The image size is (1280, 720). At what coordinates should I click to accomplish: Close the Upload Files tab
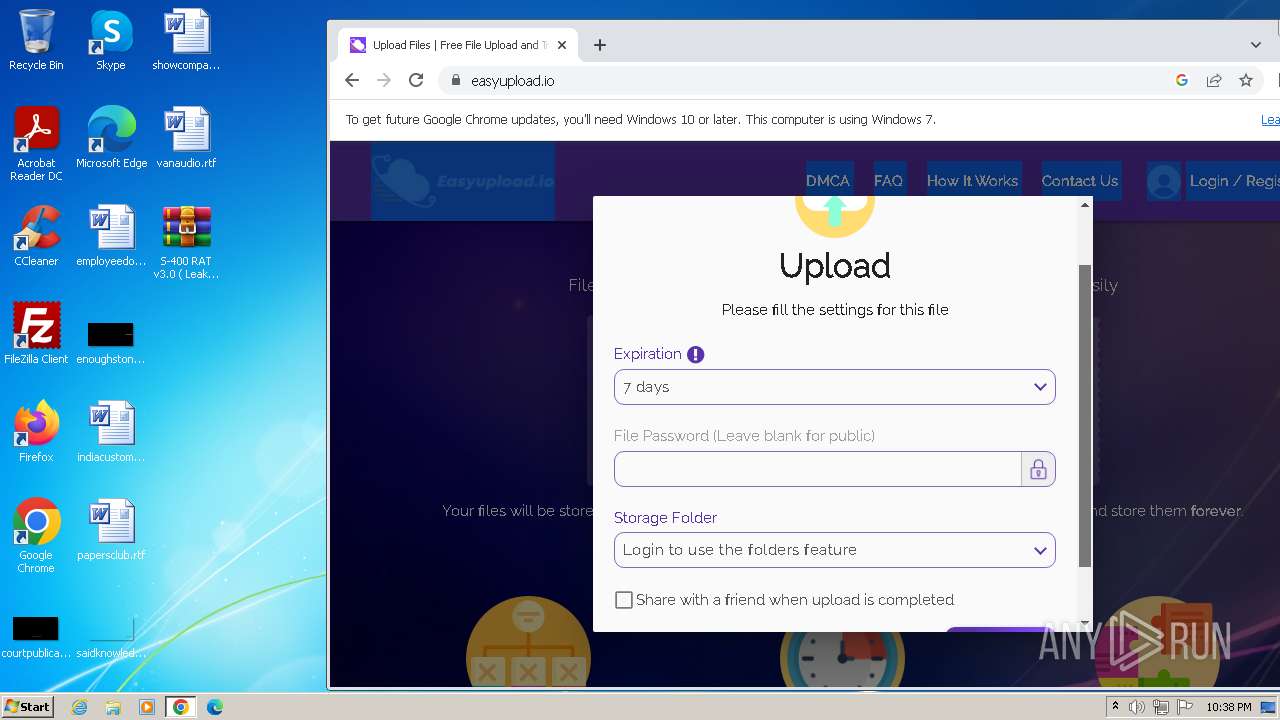[562, 45]
